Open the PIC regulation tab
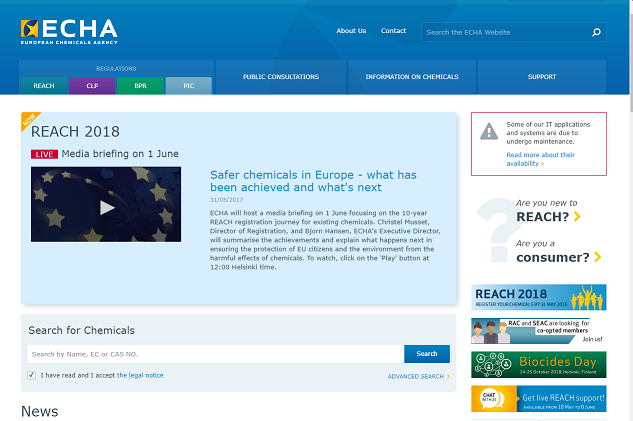This screenshot has width=633, height=421. pos(189,86)
